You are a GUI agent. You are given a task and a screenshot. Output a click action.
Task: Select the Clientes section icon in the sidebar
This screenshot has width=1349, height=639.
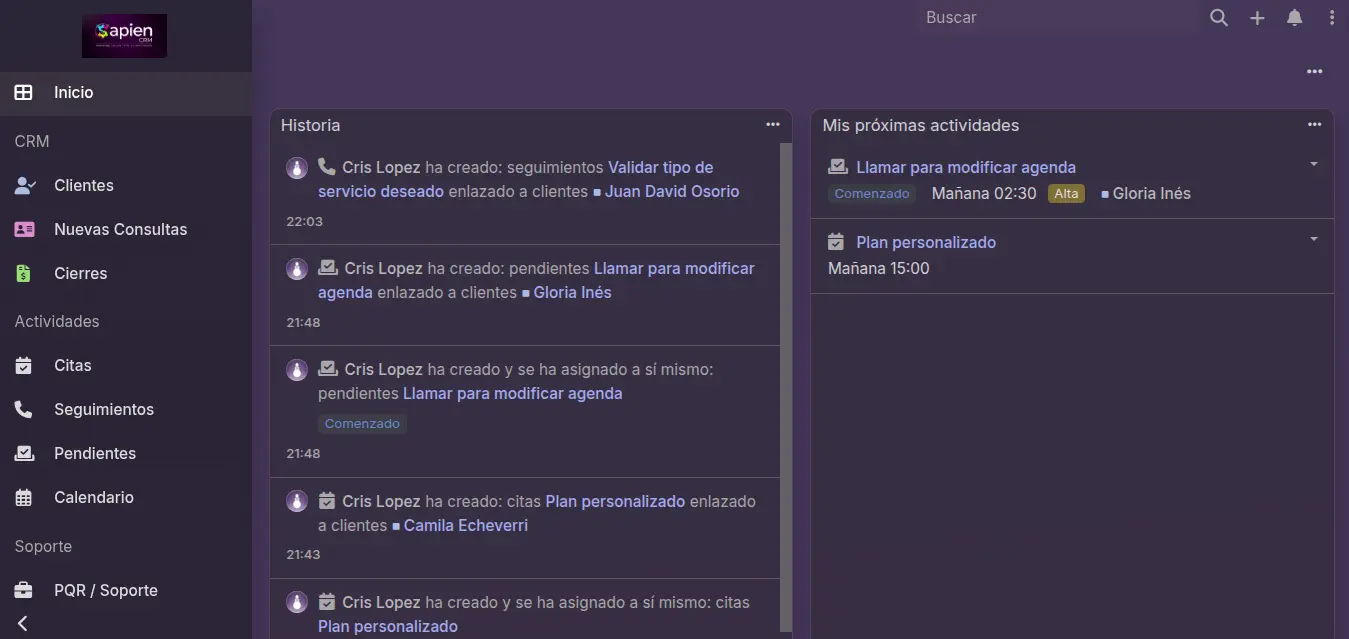[x=23, y=184]
